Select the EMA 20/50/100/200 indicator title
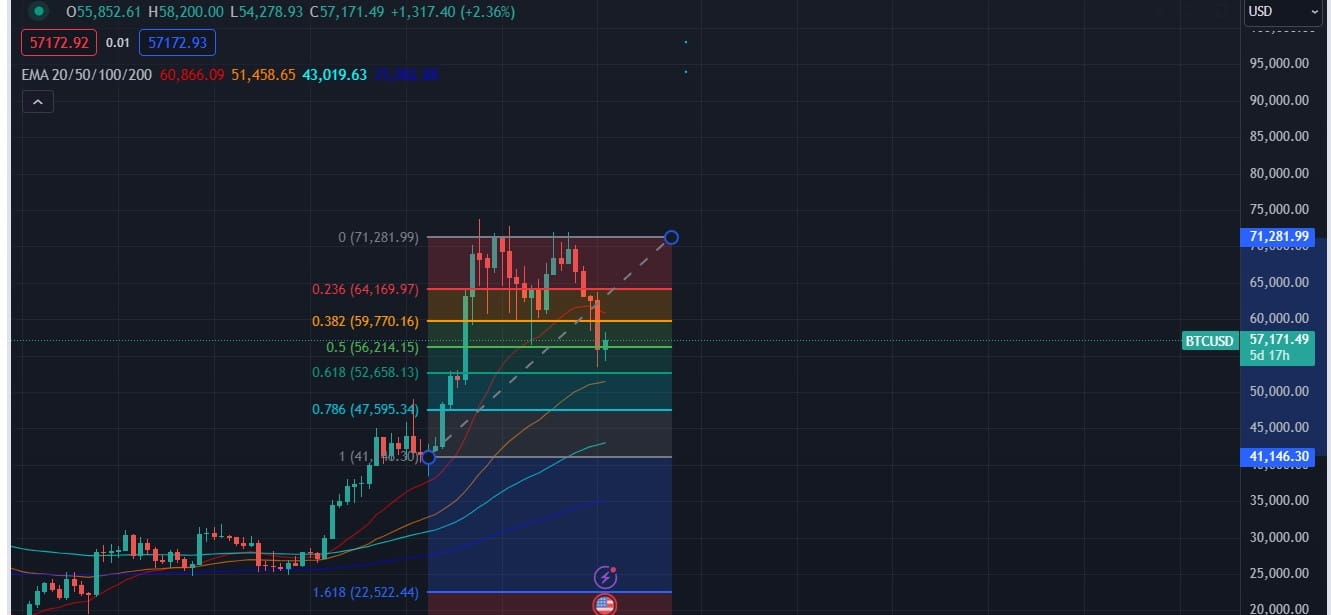The image size is (1331, 615). [85, 75]
